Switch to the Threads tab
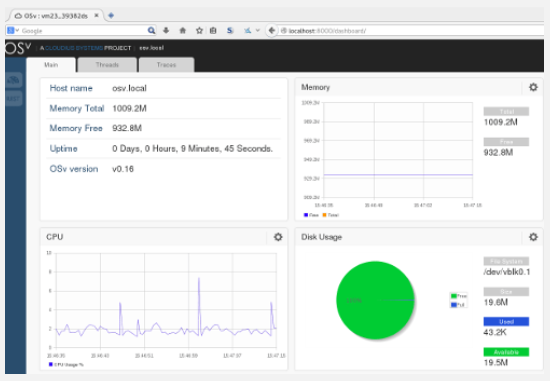 click(107, 65)
